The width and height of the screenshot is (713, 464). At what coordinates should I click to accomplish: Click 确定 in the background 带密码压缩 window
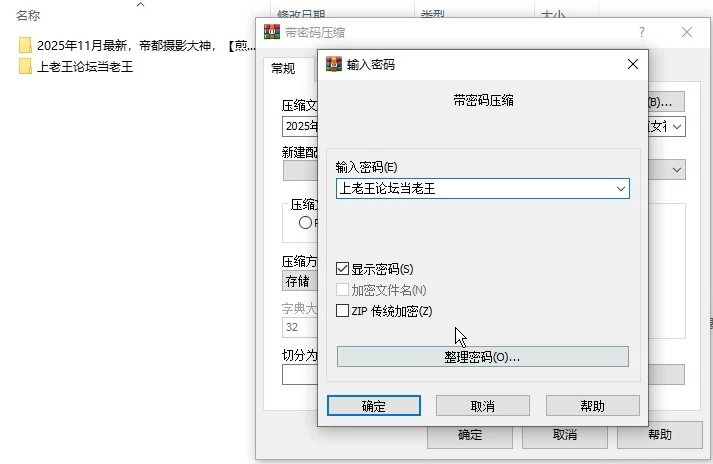[x=470, y=435]
